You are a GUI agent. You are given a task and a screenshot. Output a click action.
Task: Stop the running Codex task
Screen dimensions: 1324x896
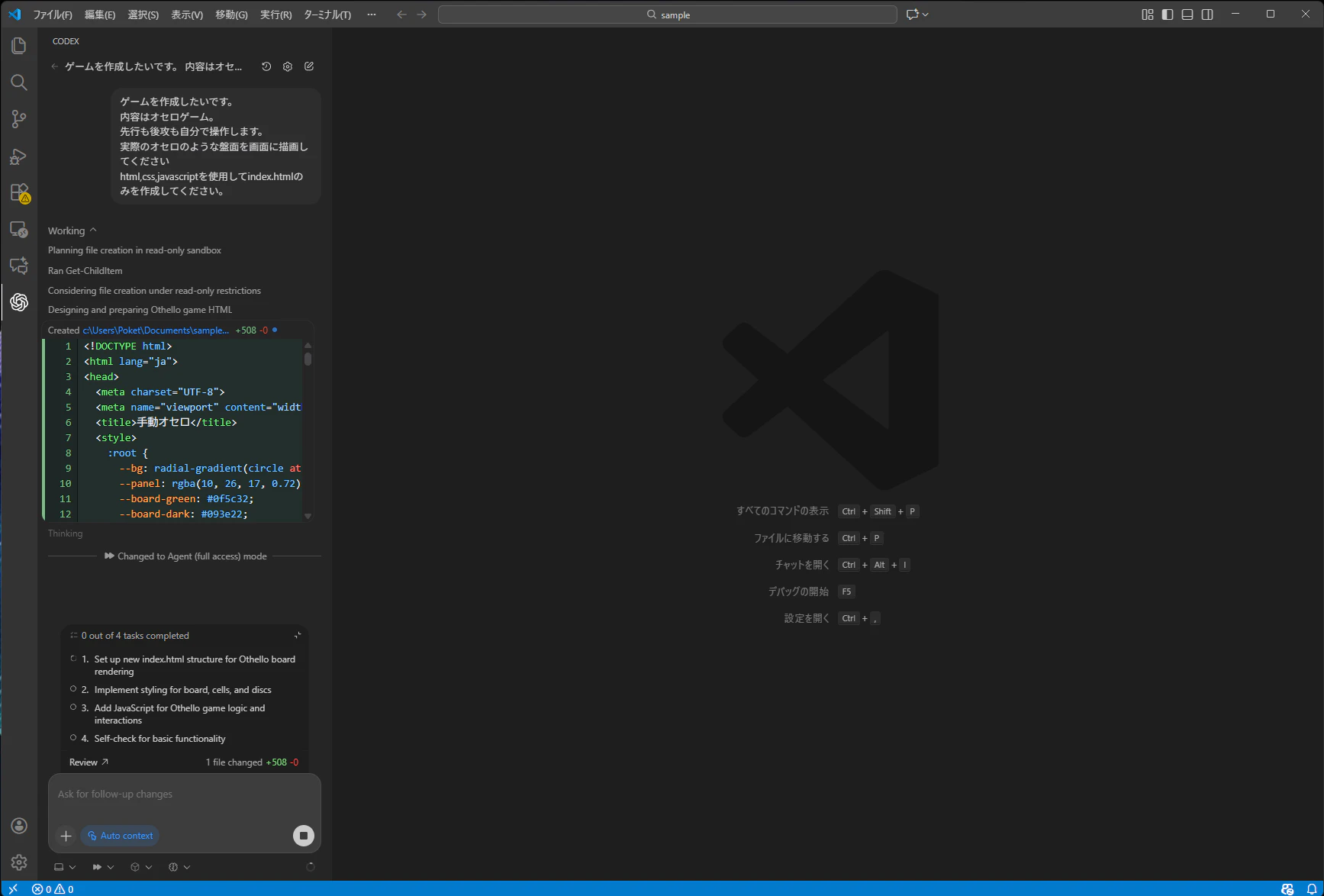point(304,836)
